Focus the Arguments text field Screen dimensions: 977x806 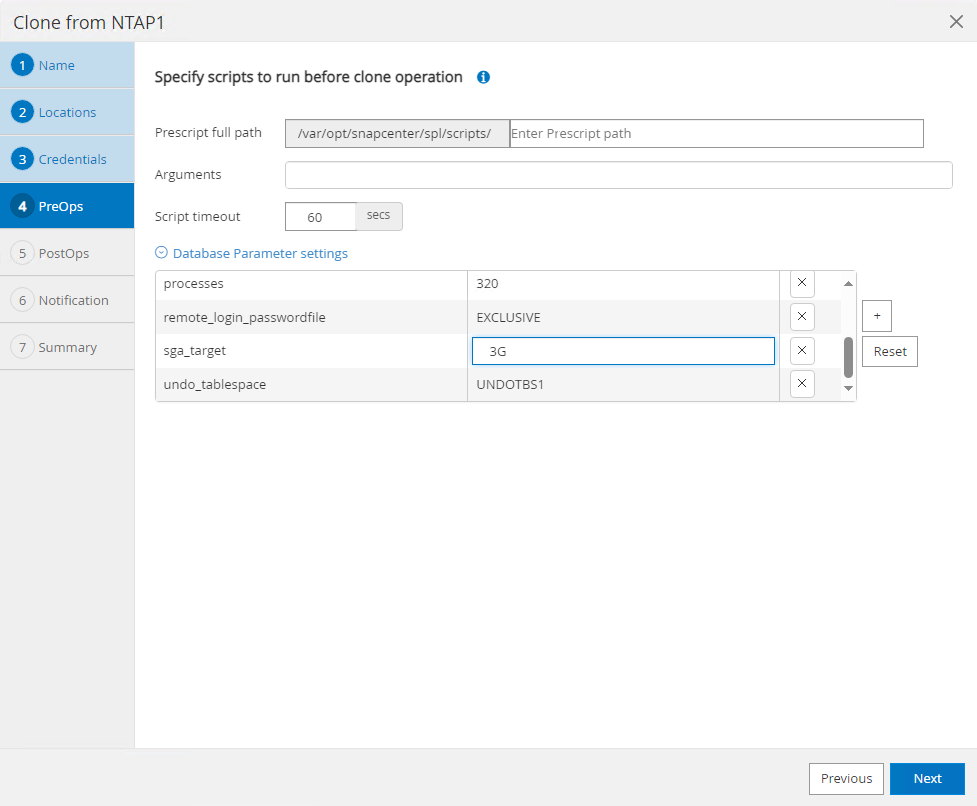point(618,176)
